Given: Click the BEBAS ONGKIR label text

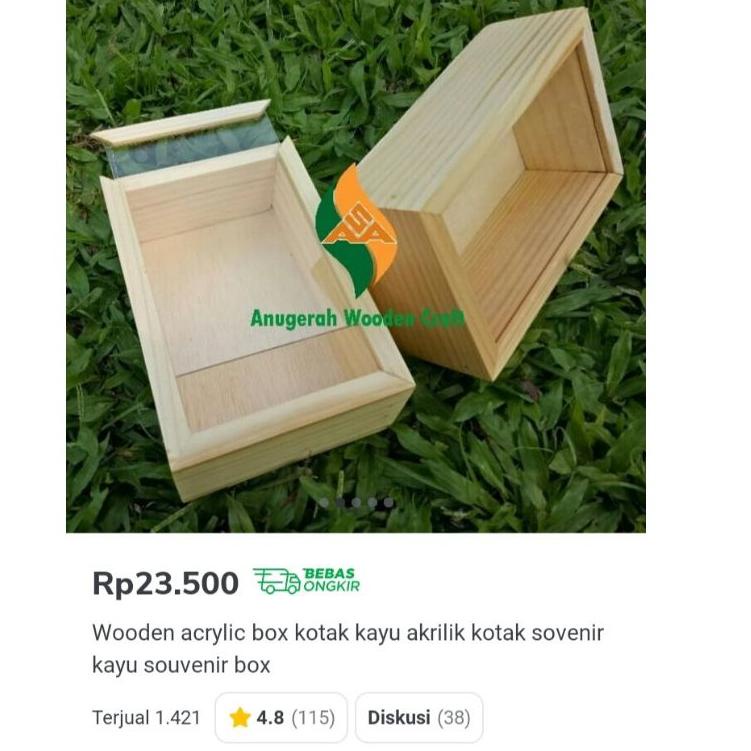Looking at the screenshot, I should click(331, 580).
